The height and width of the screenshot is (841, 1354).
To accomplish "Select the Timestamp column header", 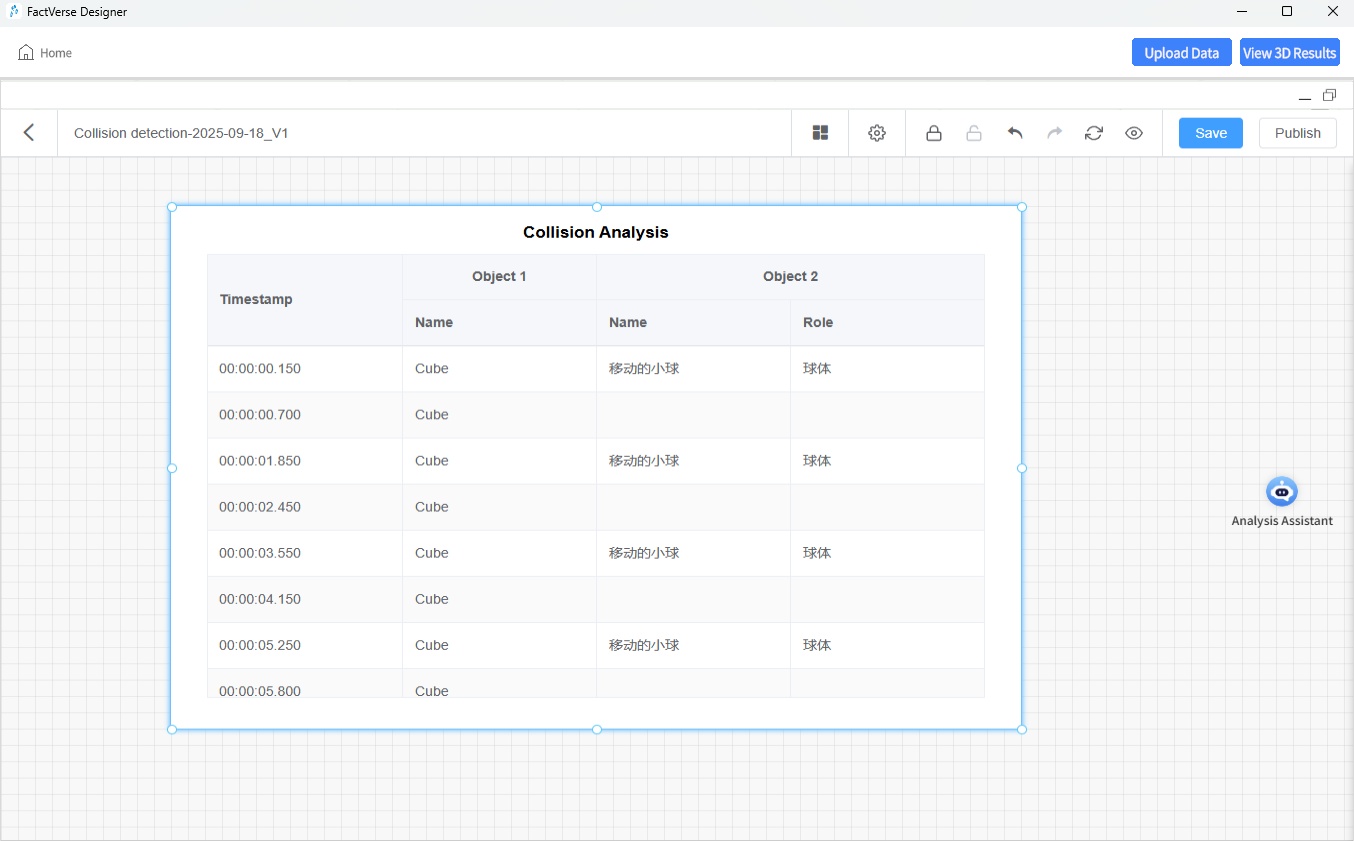I will [x=256, y=299].
